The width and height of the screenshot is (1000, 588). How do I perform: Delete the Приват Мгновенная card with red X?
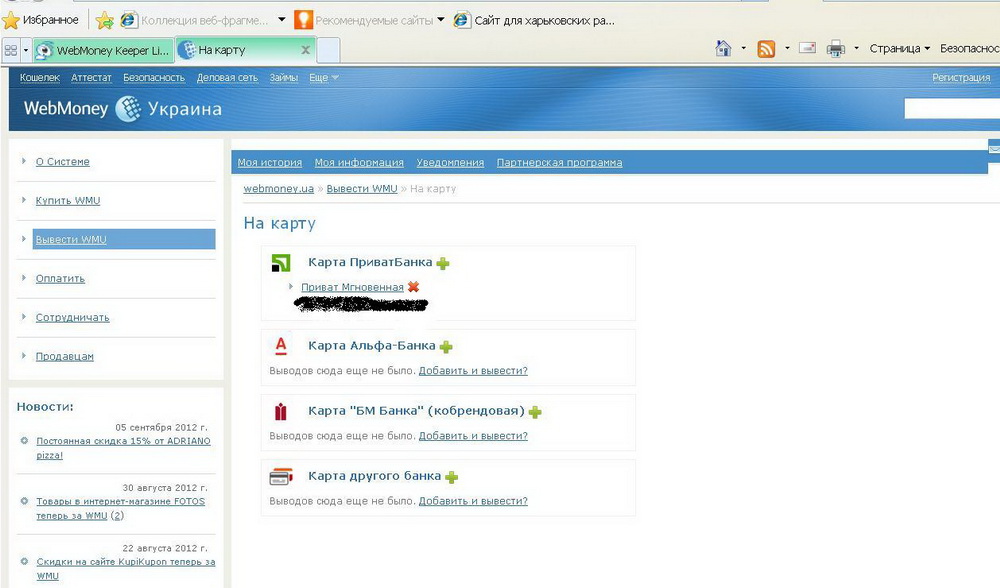[413, 287]
